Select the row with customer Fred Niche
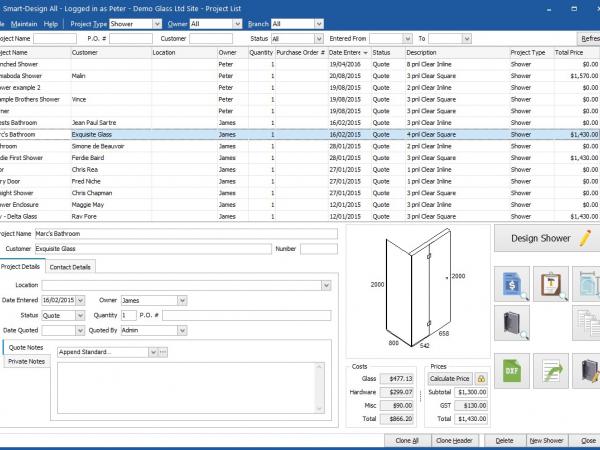600x450 pixels. [x=300, y=181]
